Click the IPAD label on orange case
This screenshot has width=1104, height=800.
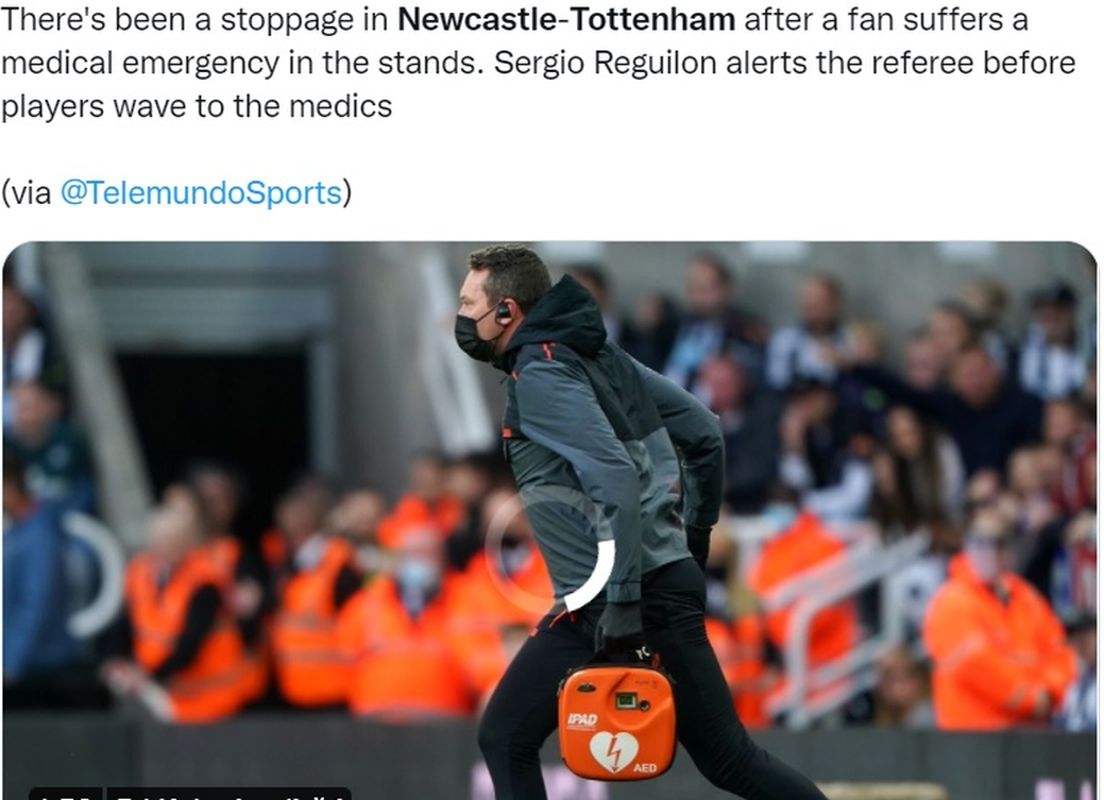582,720
